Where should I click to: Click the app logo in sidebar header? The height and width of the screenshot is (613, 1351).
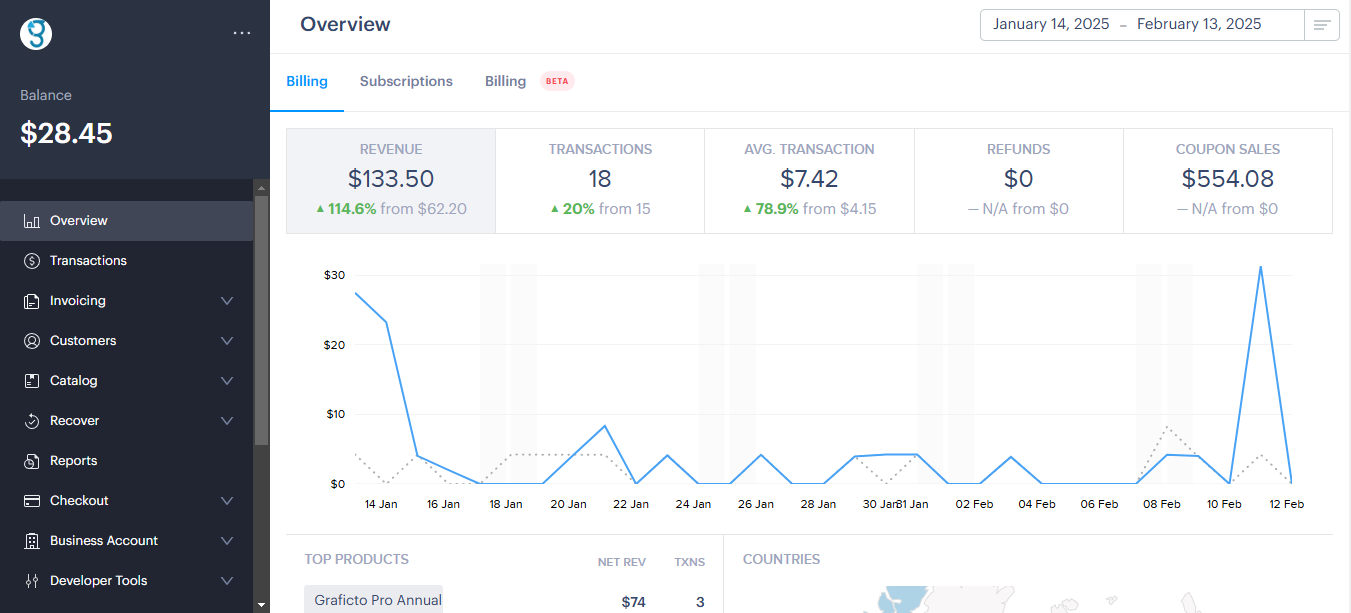36,34
